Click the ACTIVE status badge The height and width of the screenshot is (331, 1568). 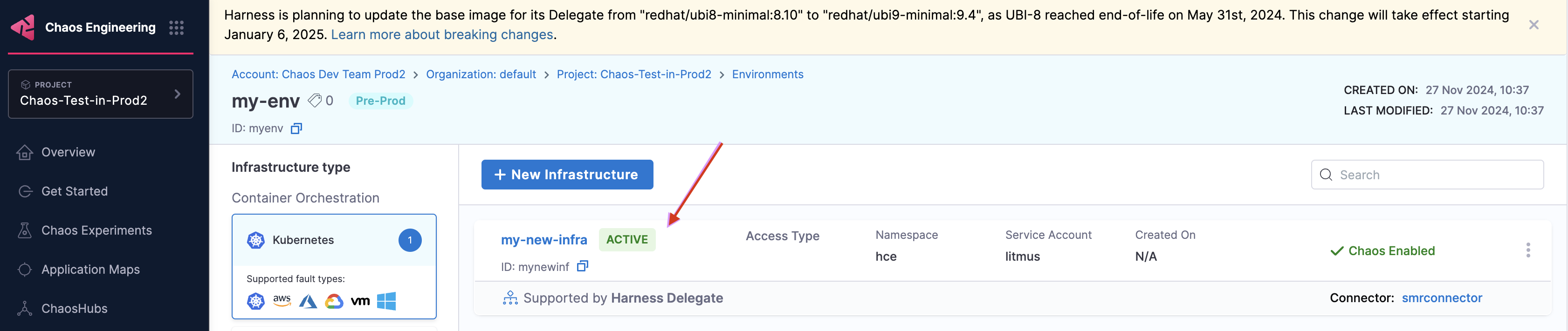point(627,240)
